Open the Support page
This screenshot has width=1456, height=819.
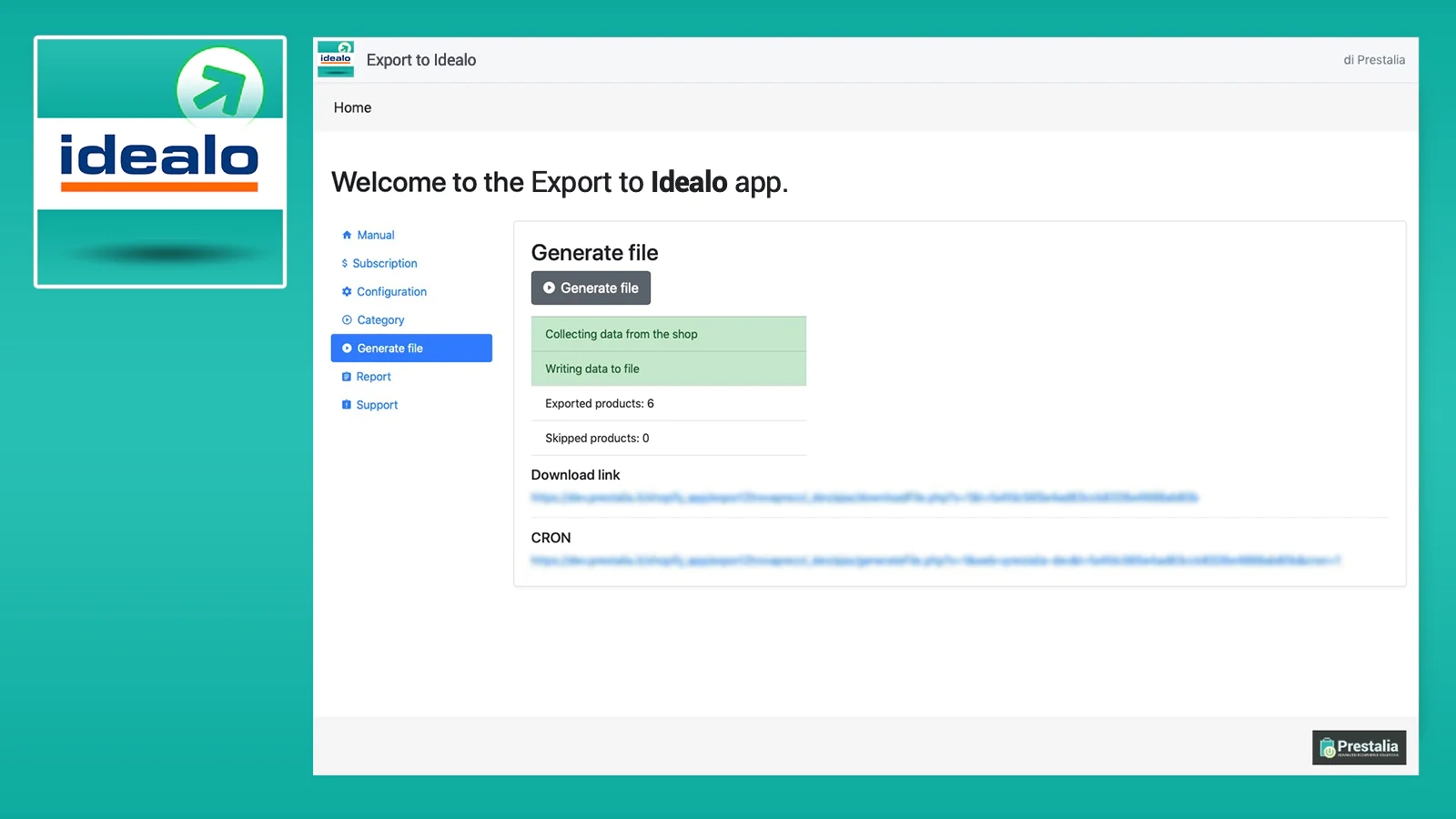[377, 404]
